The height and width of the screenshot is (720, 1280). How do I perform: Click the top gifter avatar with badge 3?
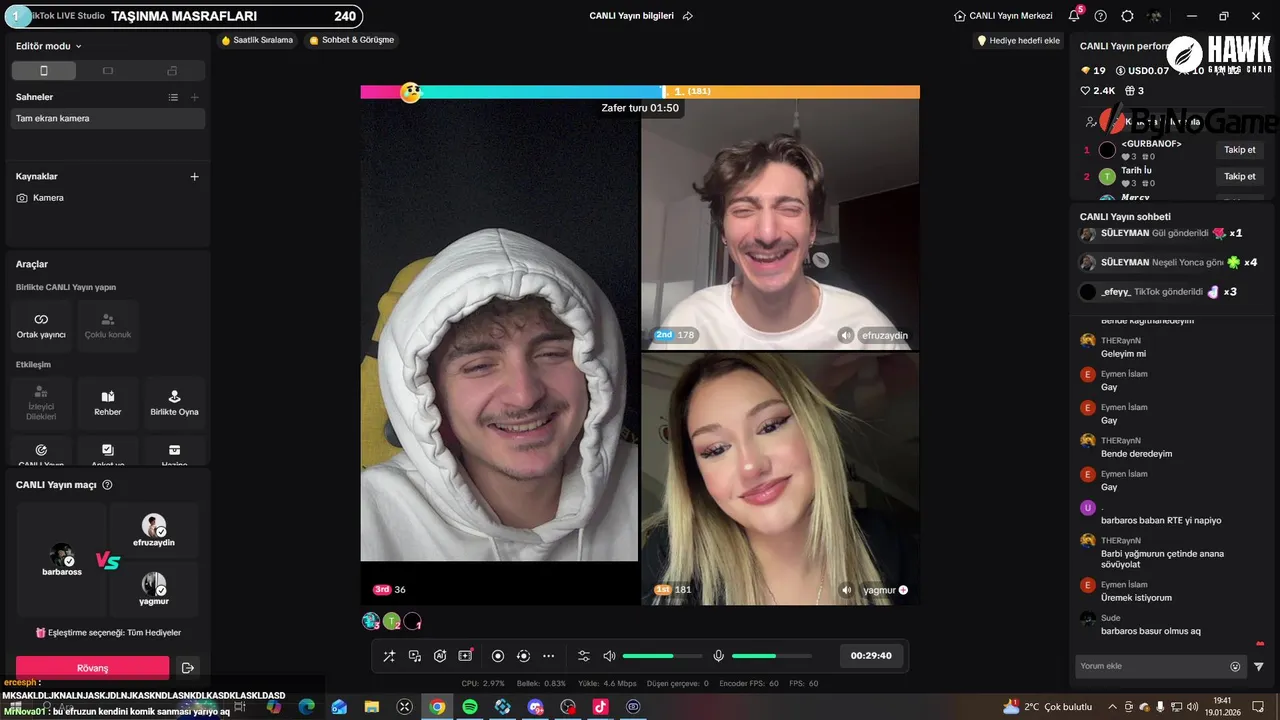[371, 621]
